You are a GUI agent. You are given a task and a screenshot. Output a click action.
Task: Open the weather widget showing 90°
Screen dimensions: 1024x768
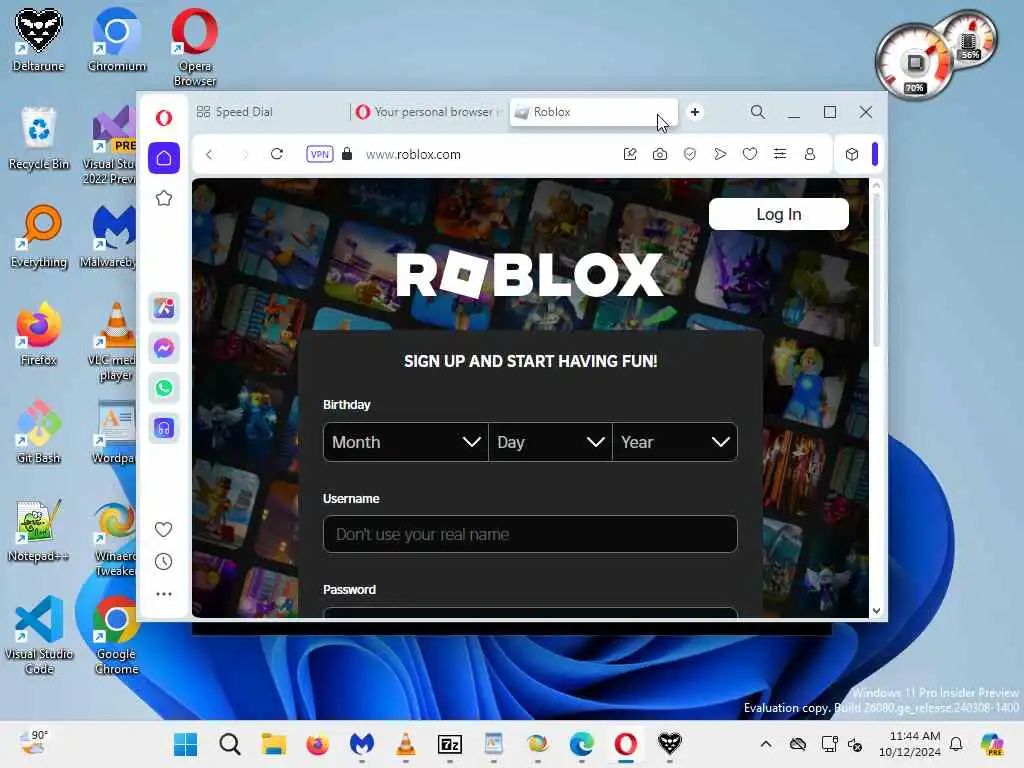33,743
